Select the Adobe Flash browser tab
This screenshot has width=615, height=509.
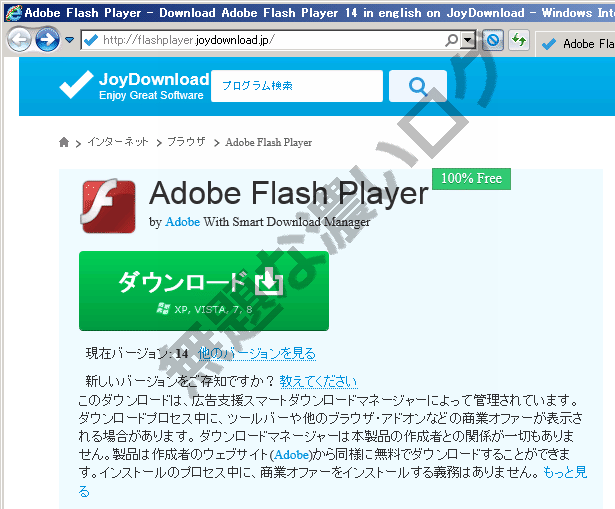[x=576, y=44]
